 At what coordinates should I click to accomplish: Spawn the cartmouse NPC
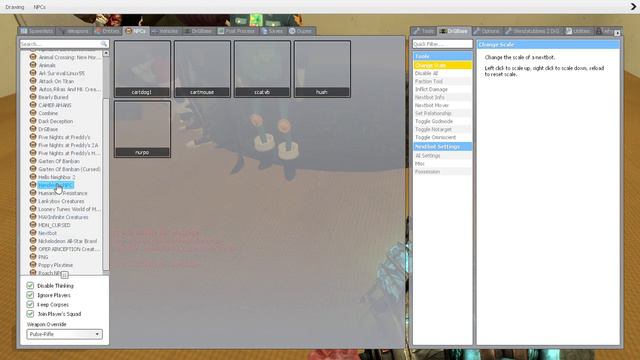(202, 69)
